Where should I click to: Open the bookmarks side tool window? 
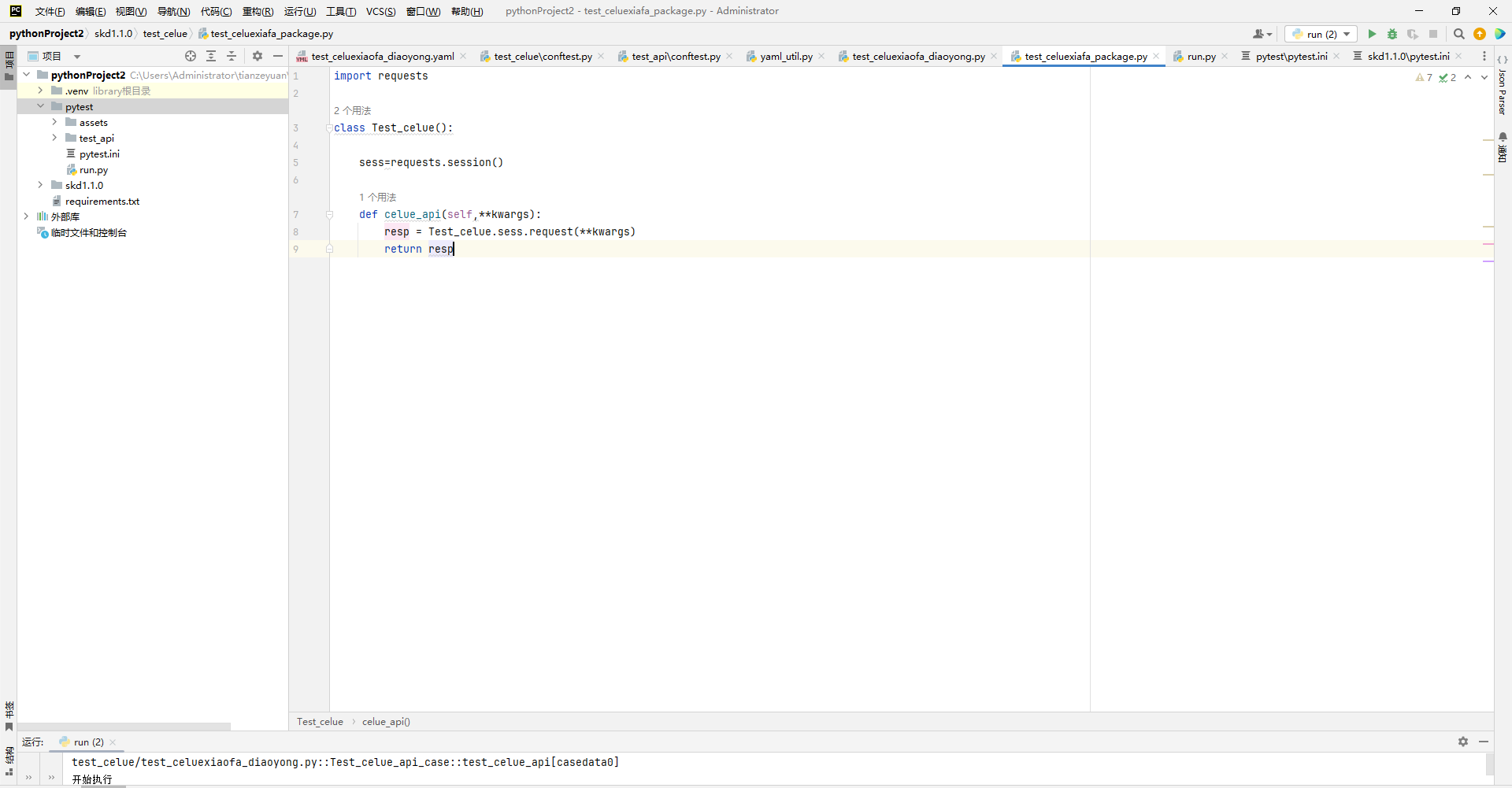click(9, 716)
